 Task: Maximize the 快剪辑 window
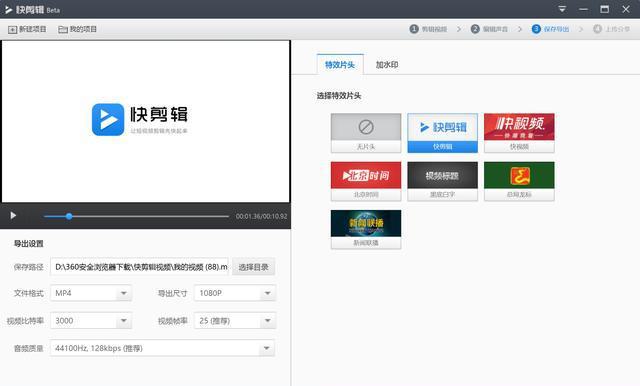point(604,9)
